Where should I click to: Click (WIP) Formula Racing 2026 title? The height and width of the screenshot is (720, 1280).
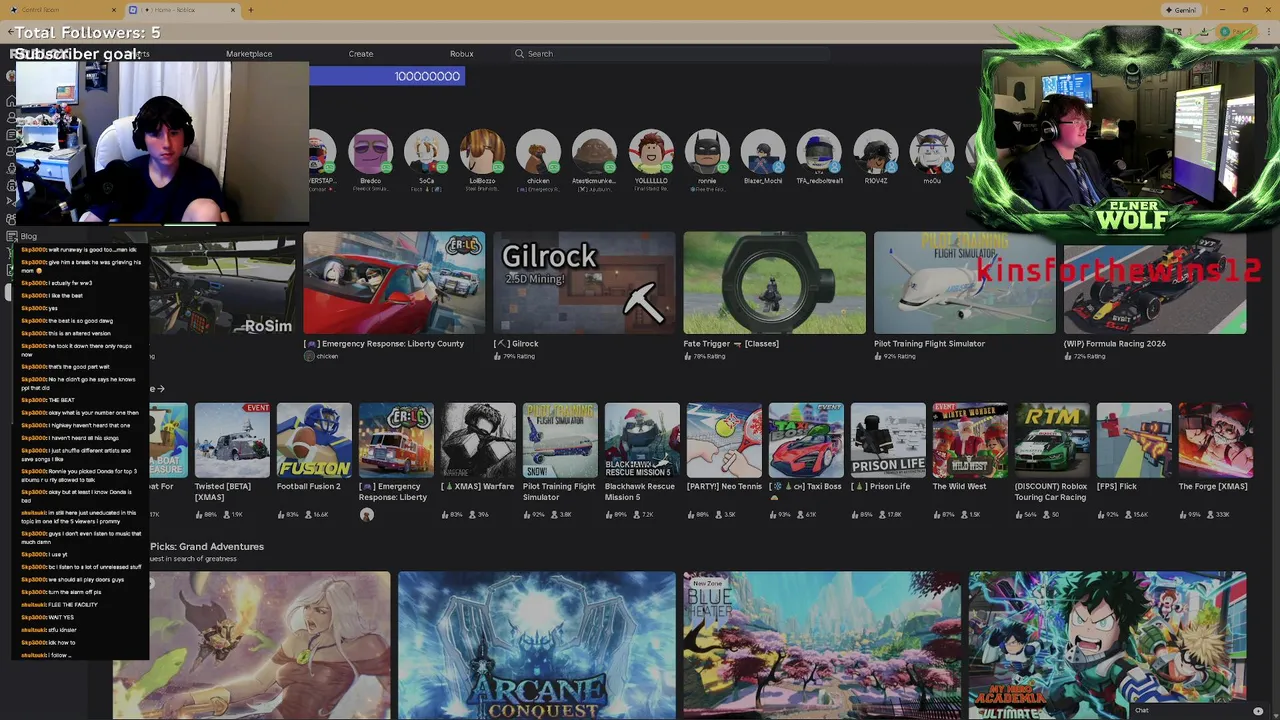pos(1114,344)
